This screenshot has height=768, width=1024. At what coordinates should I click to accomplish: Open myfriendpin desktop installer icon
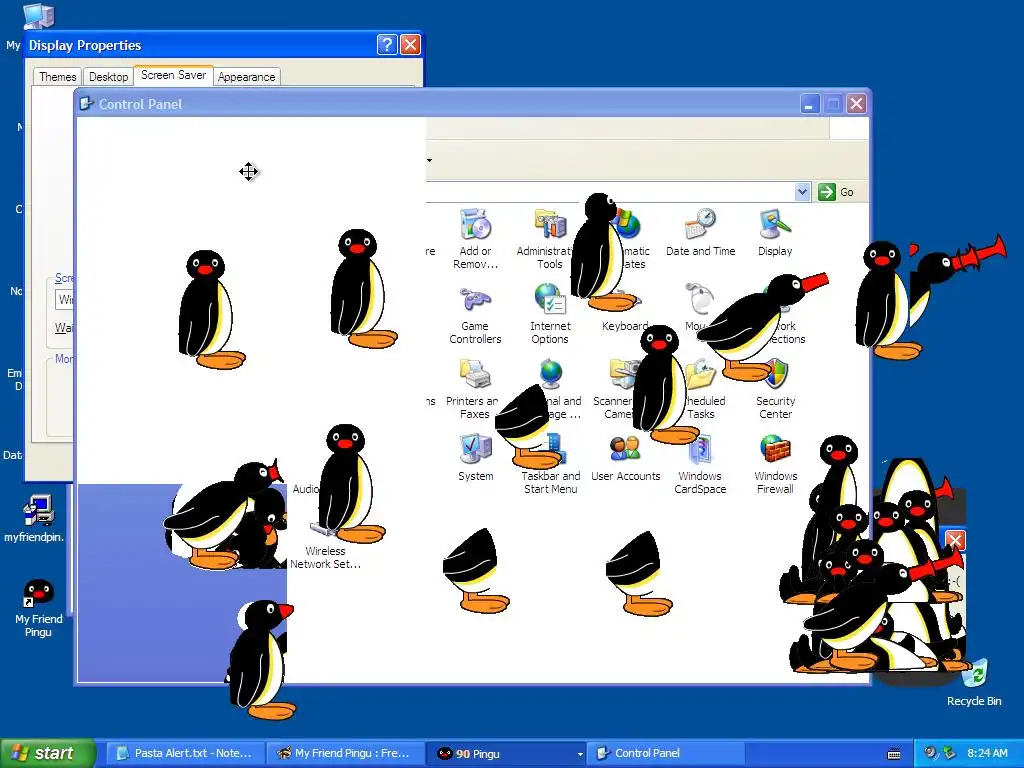(x=38, y=511)
